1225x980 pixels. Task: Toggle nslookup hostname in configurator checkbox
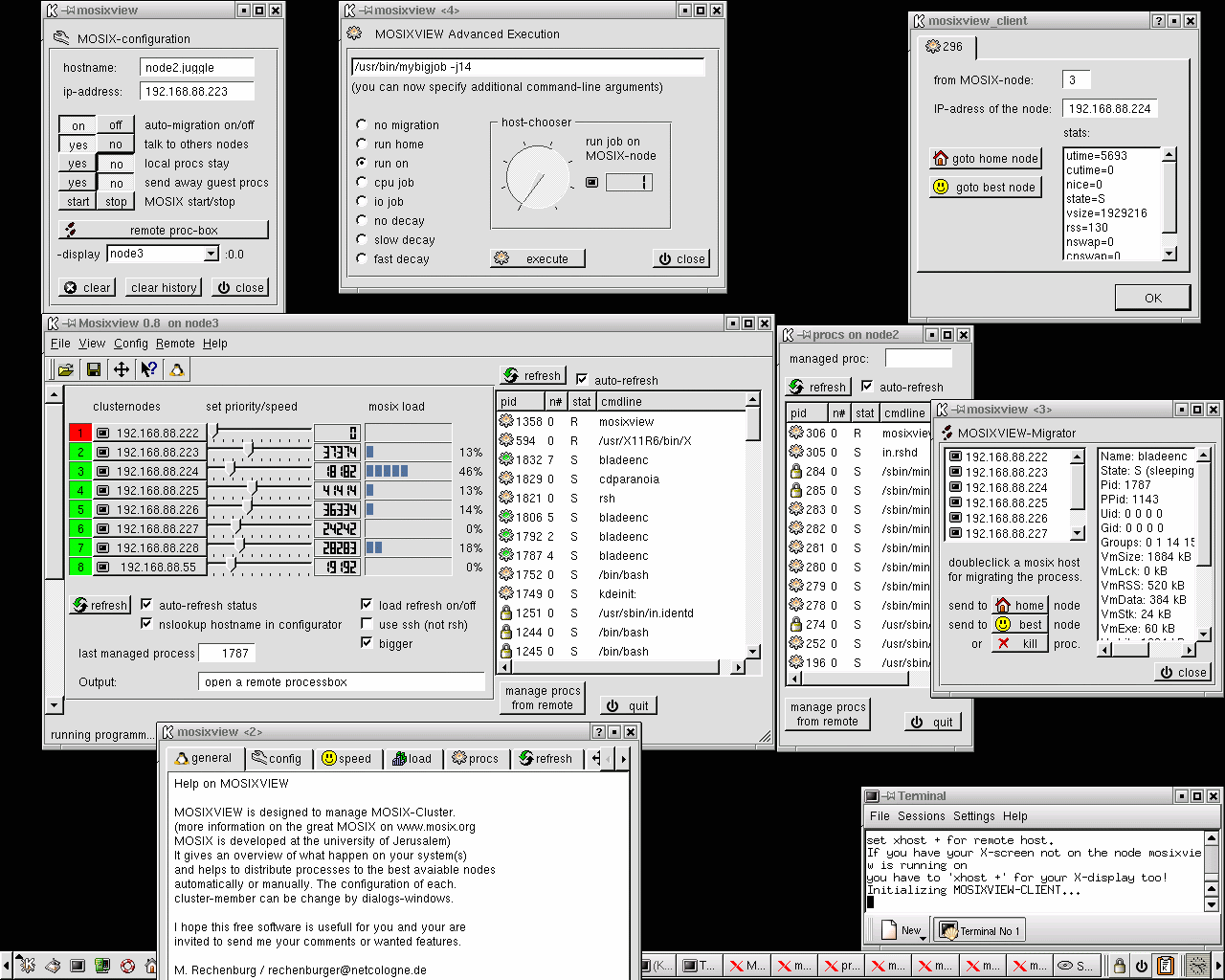pyautogui.click(x=146, y=624)
